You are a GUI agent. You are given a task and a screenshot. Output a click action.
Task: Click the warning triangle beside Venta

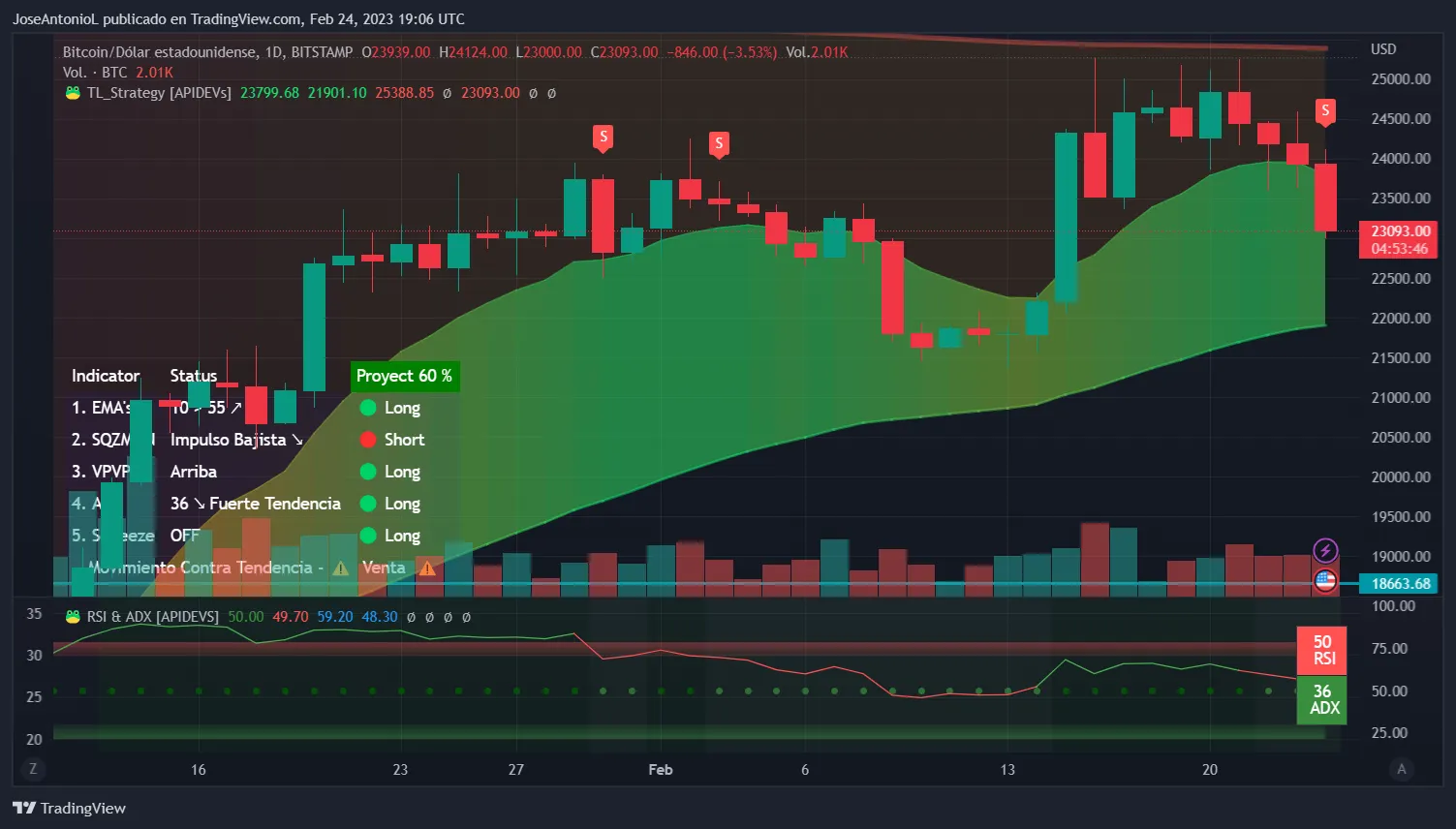click(427, 568)
